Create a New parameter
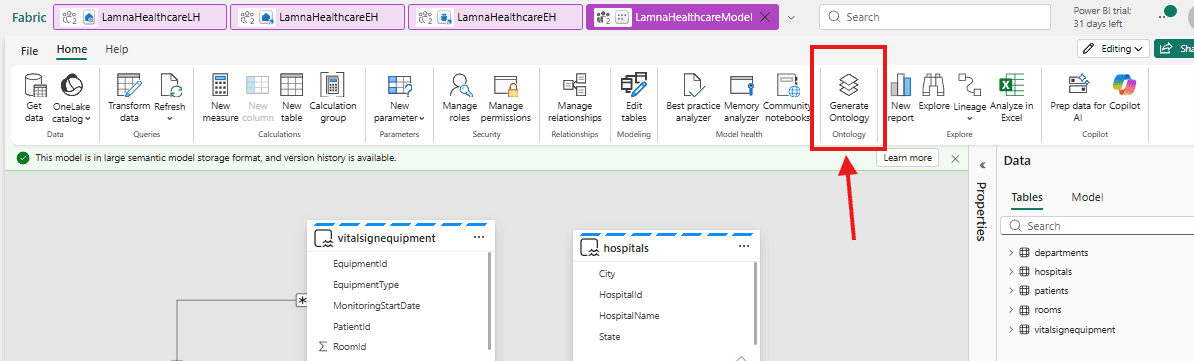 pyautogui.click(x=400, y=97)
